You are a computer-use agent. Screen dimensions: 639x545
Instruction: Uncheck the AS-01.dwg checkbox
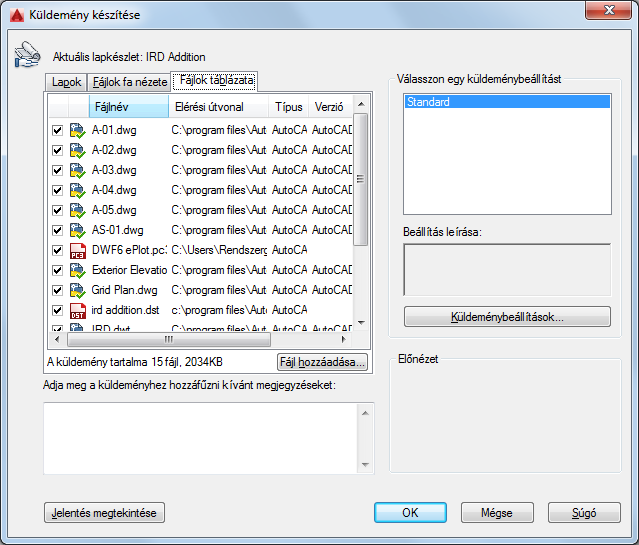tap(57, 230)
